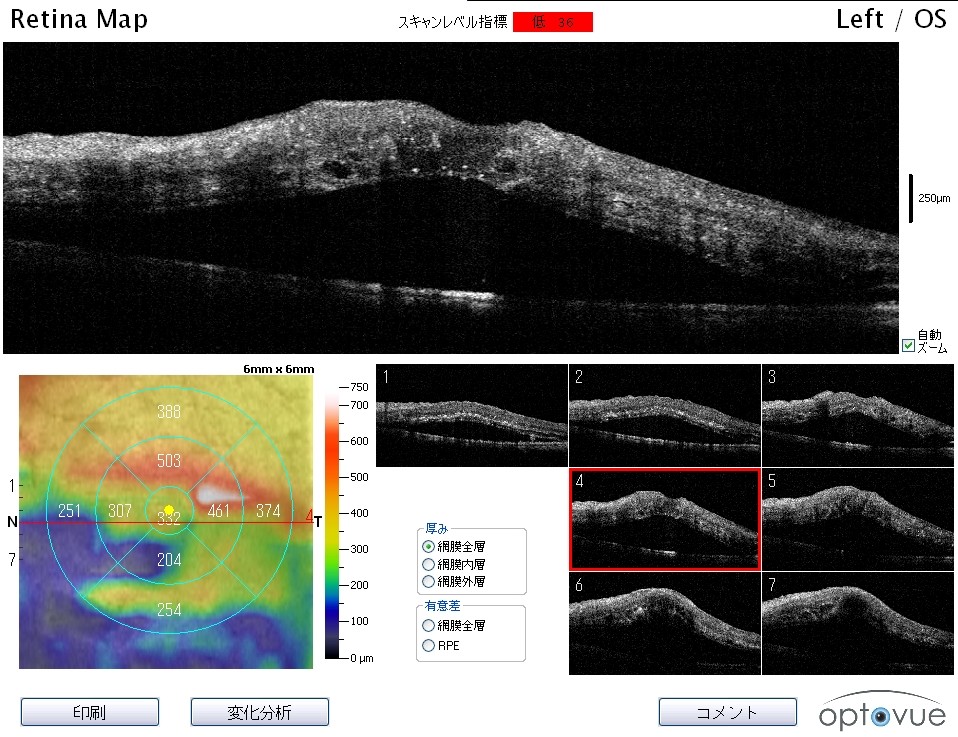This screenshot has height=737, width=958.
Task: Select 網膜内層 thickness radio button
Action: point(429,564)
